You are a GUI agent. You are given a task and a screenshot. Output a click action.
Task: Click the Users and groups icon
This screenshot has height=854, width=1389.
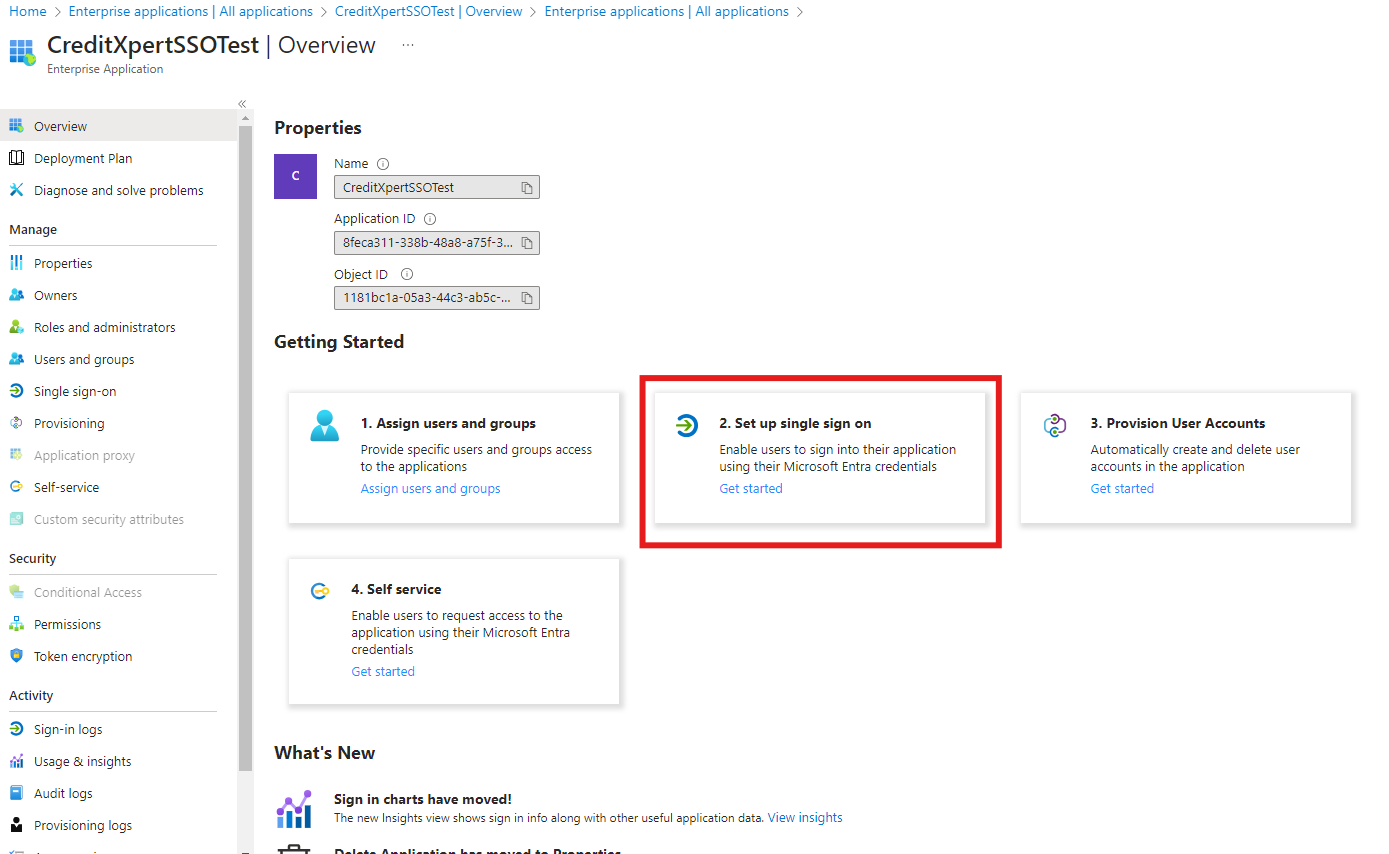click(x=16, y=359)
